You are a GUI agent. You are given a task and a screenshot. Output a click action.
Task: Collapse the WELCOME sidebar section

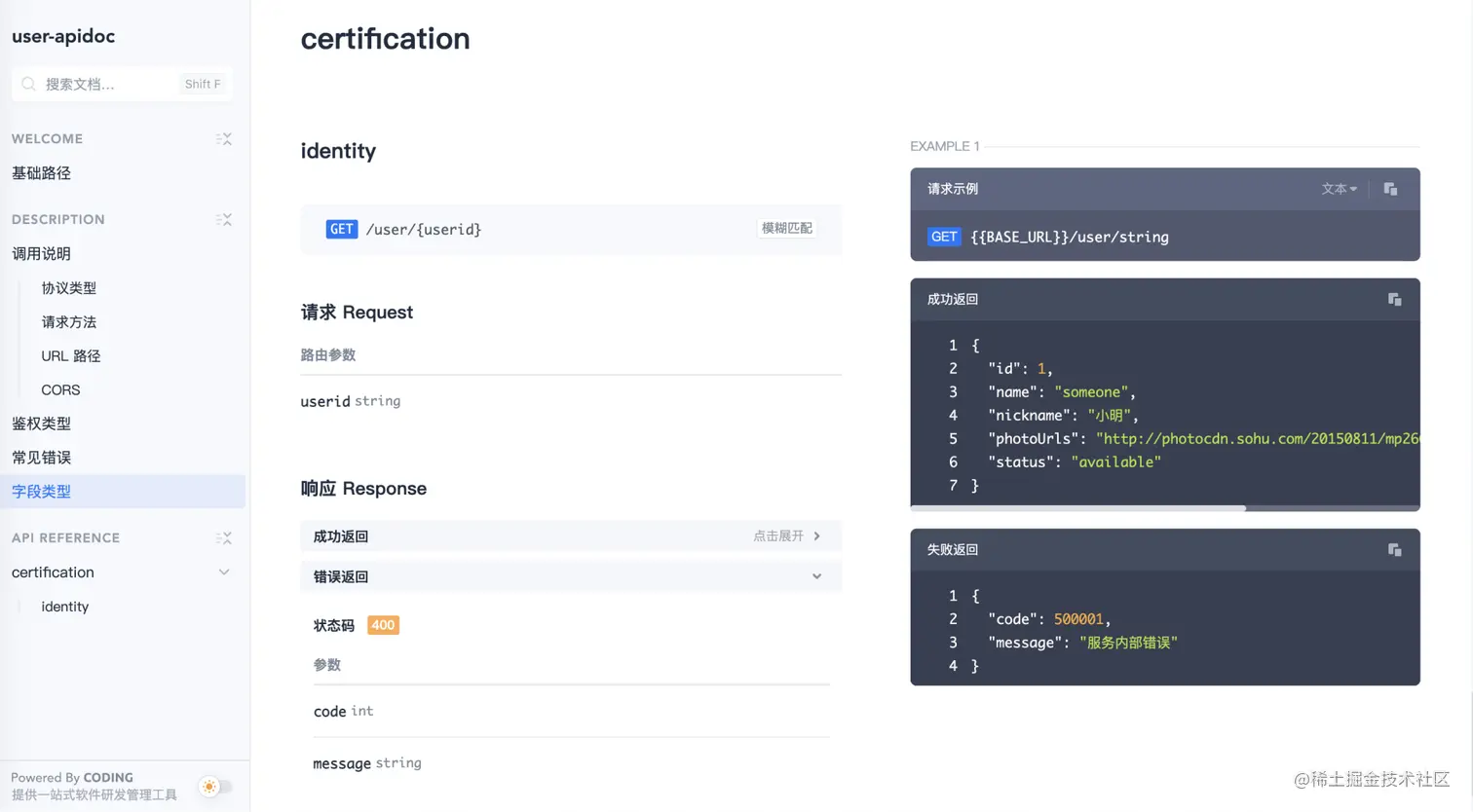[x=224, y=139]
